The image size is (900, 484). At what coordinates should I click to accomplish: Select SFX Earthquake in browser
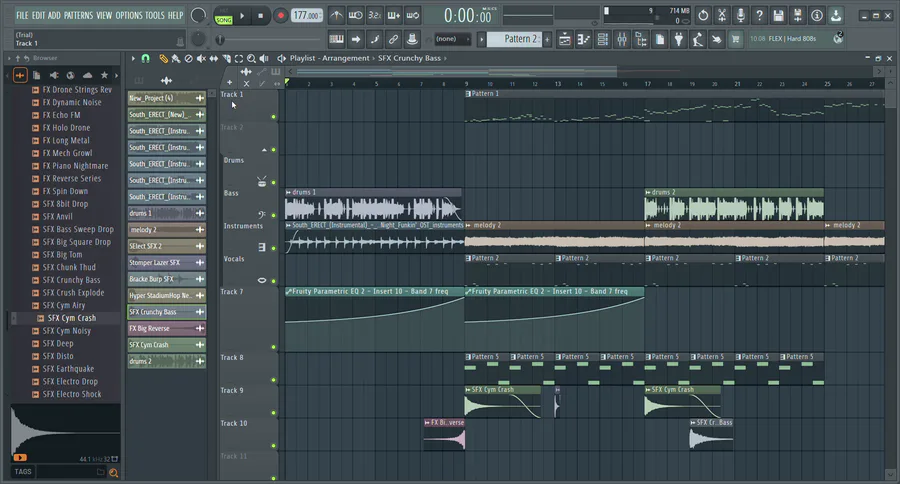tap(68, 369)
